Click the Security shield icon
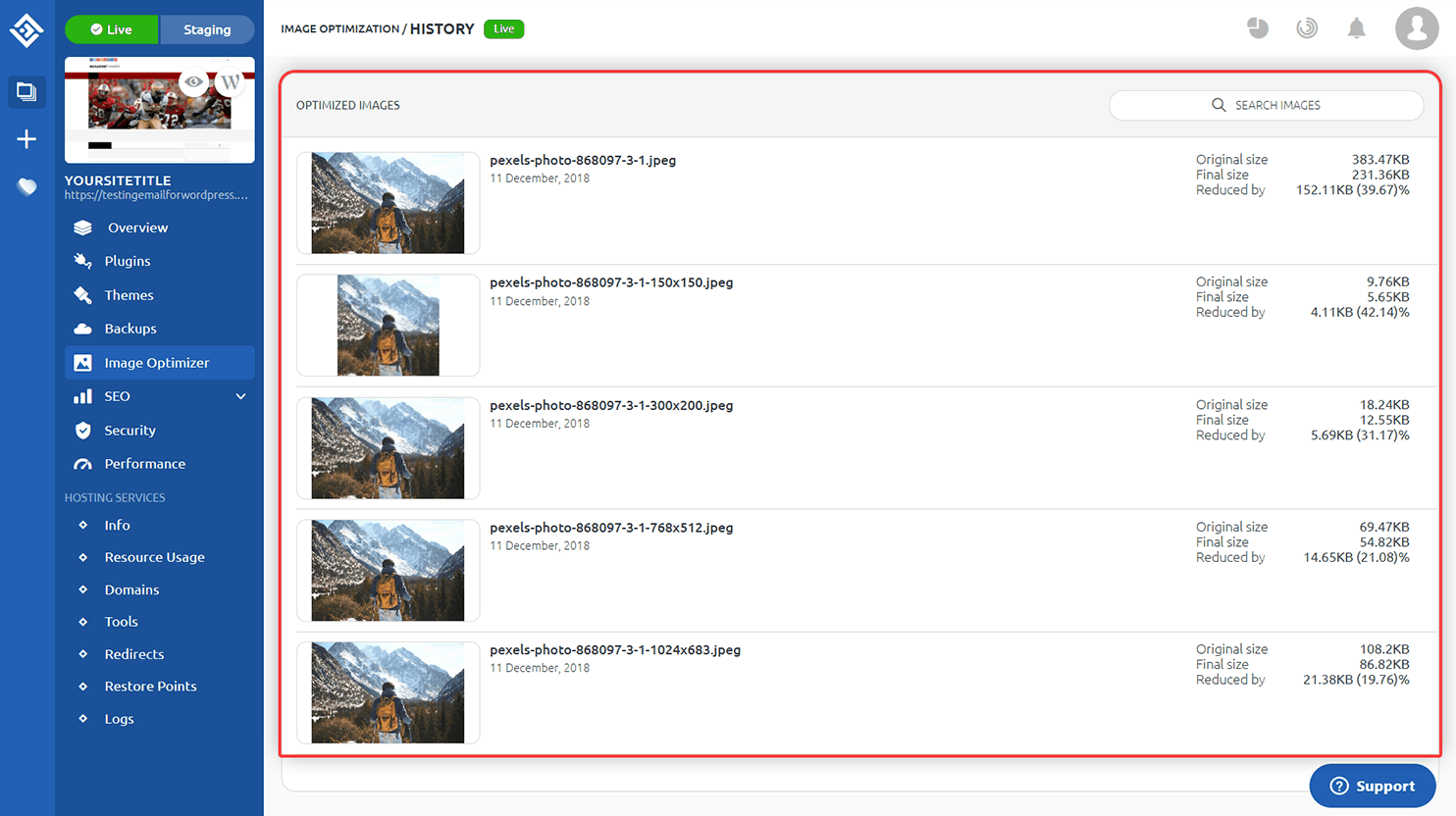 point(83,431)
